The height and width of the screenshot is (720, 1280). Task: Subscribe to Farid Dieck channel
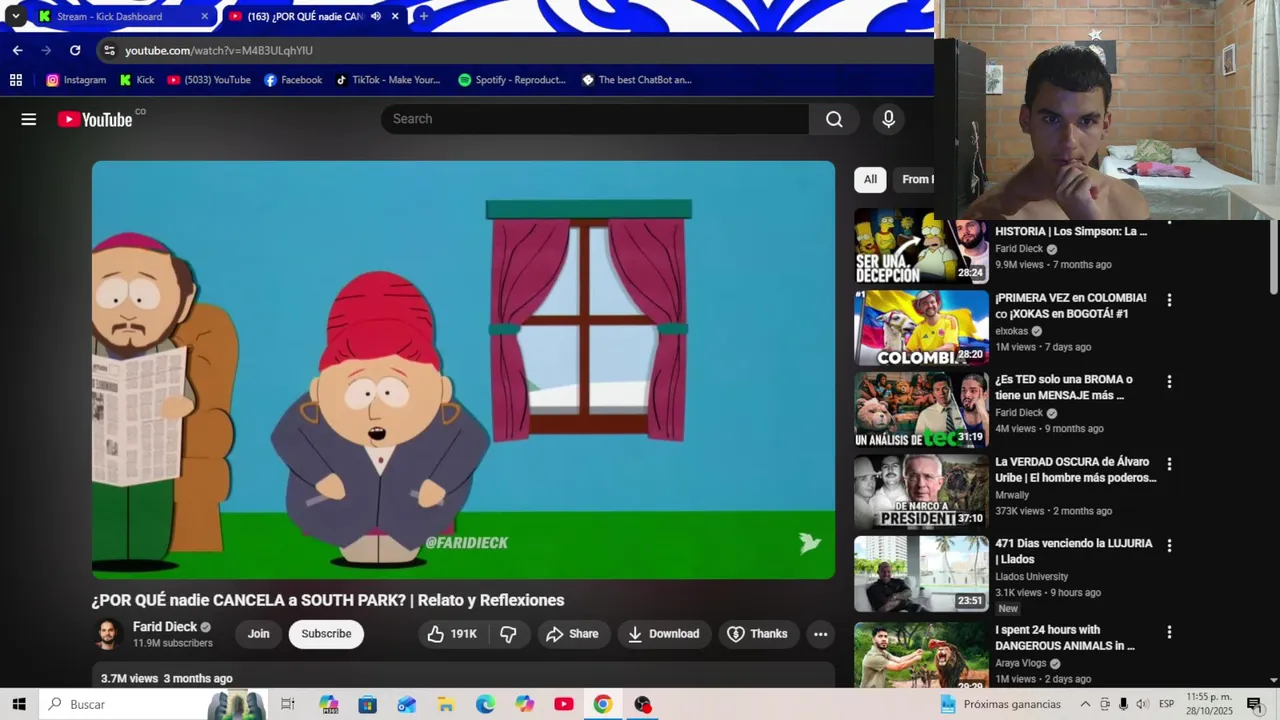click(326, 634)
